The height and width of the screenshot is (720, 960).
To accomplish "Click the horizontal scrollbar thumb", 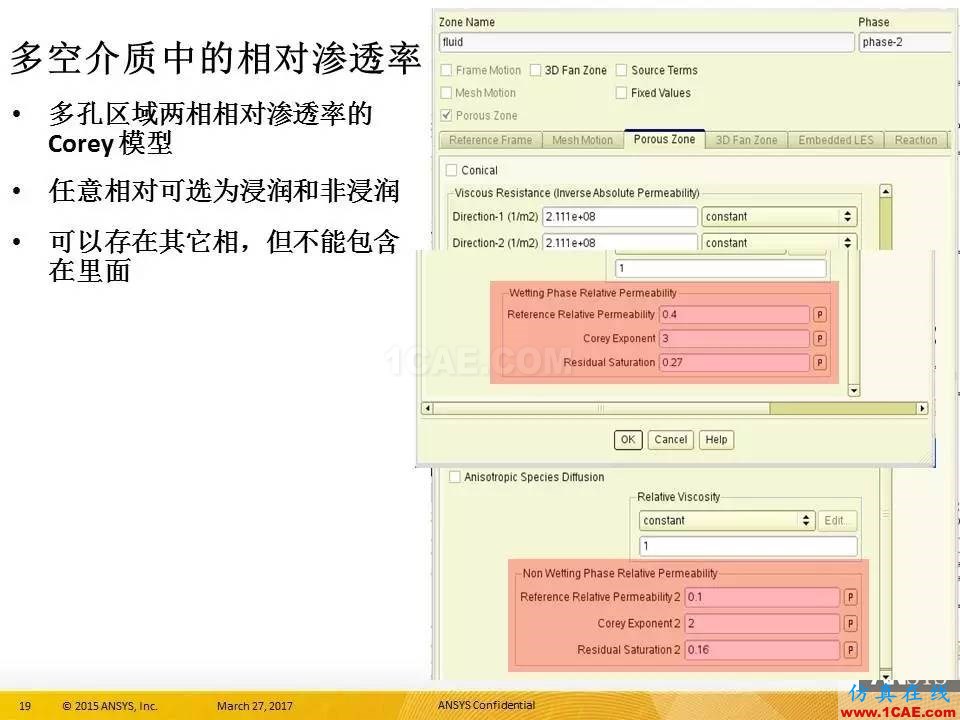I will (601, 408).
